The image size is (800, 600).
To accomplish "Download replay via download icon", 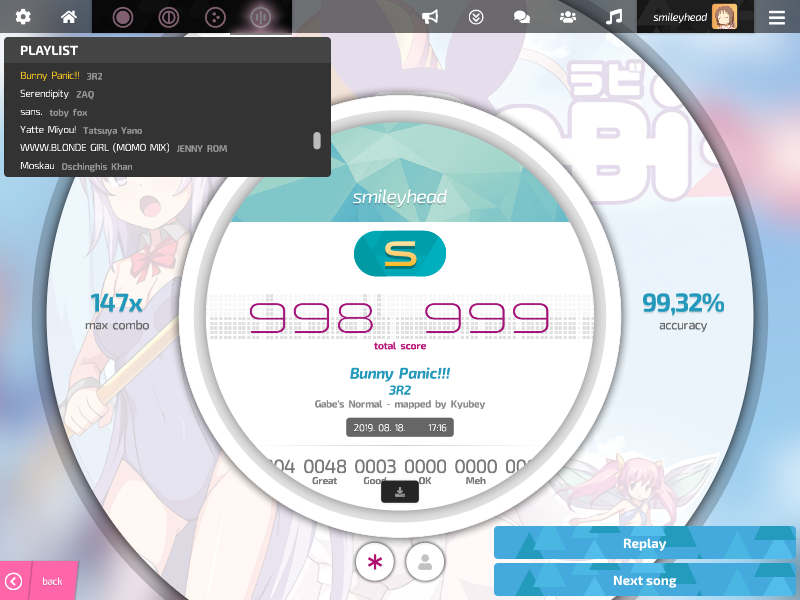I will pyautogui.click(x=400, y=492).
